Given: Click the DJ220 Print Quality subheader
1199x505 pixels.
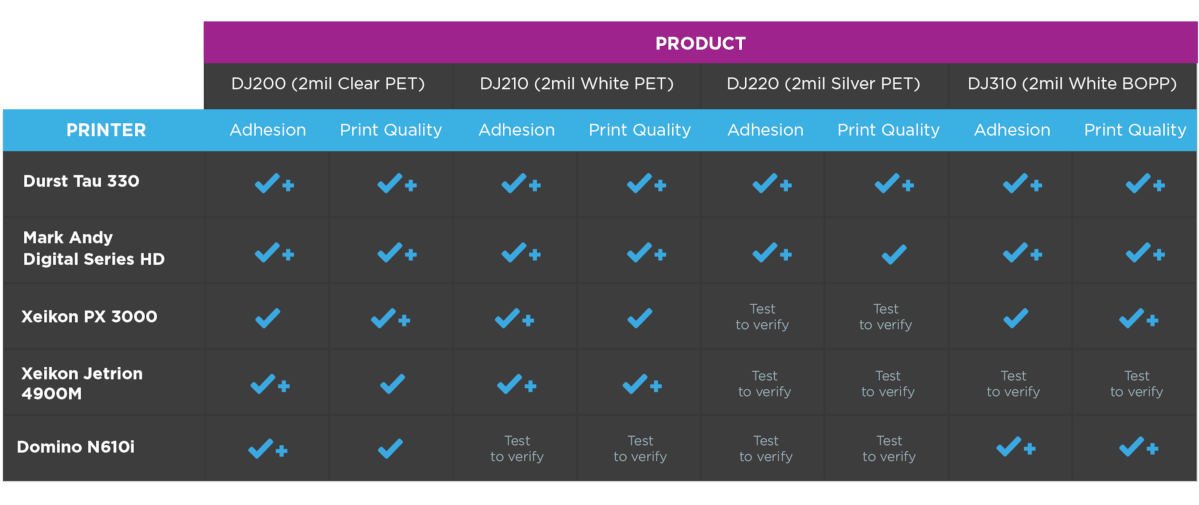Looking at the screenshot, I should point(888,130).
